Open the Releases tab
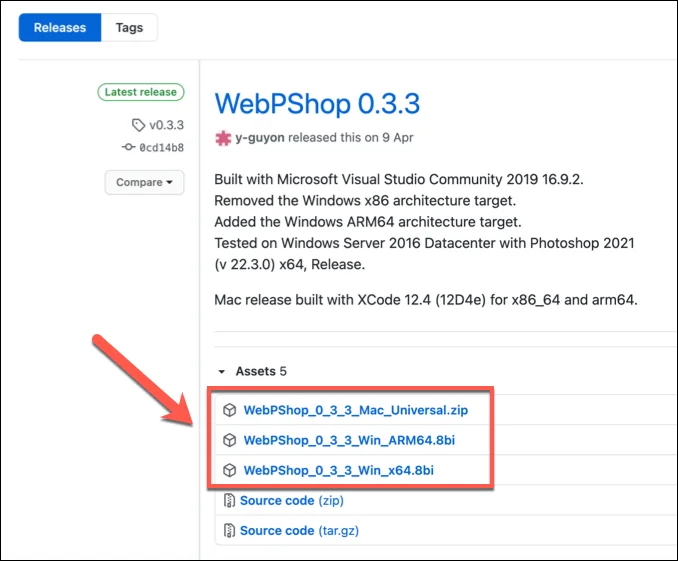The width and height of the screenshot is (678, 561). (59, 28)
